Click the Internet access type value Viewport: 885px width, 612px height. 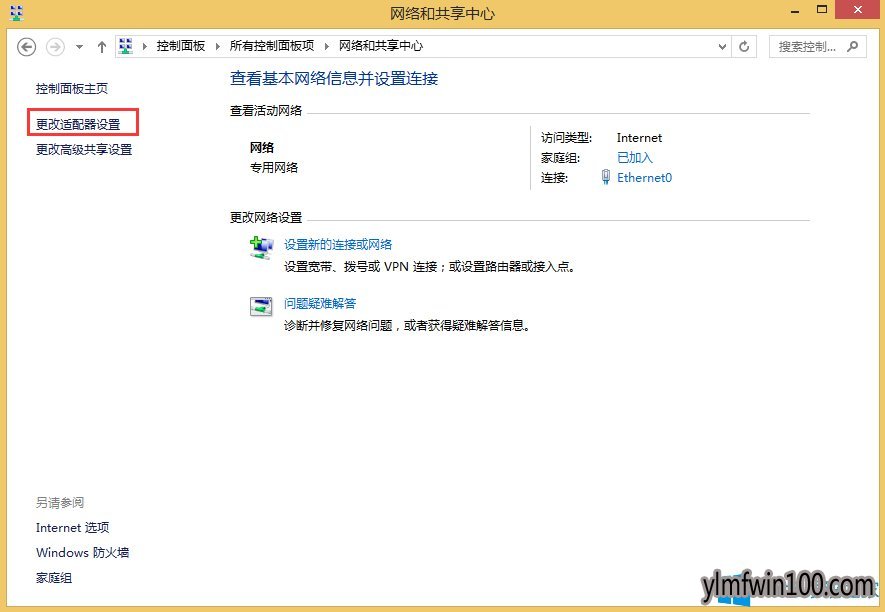pos(639,138)
